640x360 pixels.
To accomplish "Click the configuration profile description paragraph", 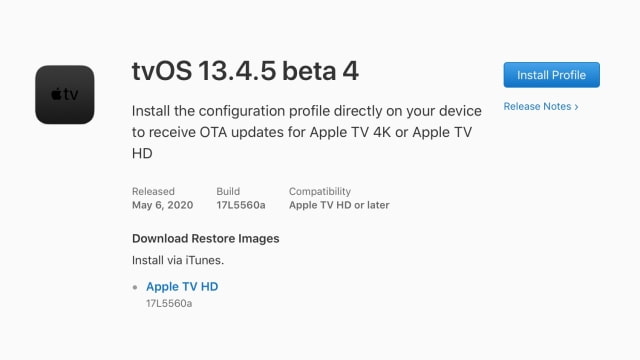I will pyautogui.click(x=307, y=132).
